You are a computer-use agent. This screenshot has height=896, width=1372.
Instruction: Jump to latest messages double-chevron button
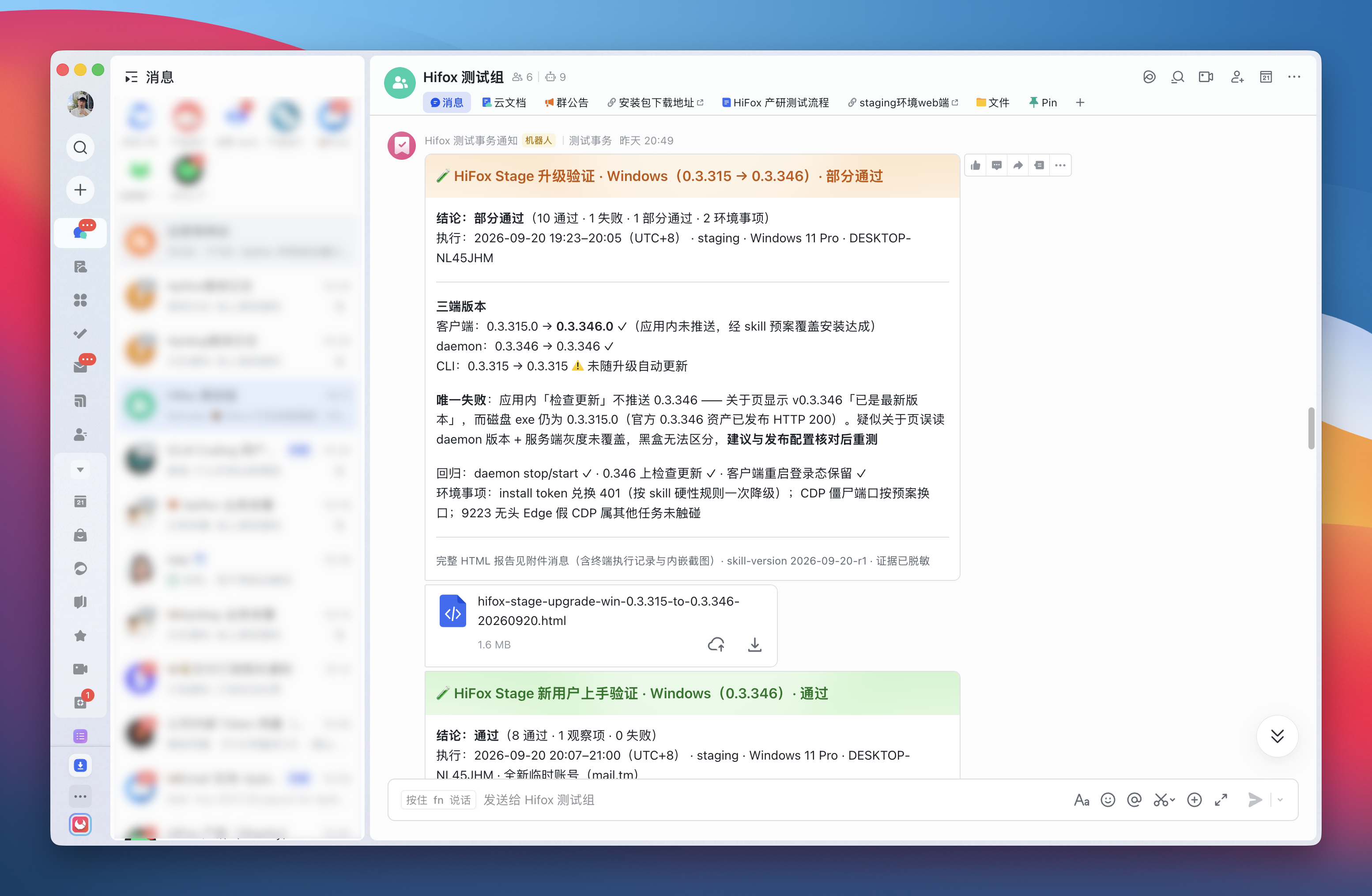[x=1278, y=736]
